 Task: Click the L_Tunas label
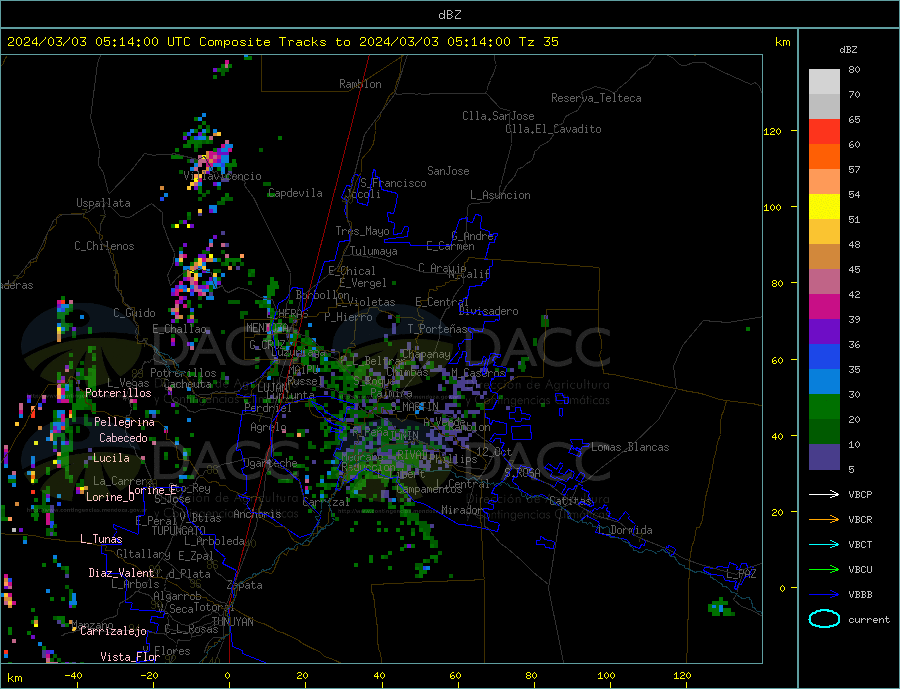pos(101,539)
